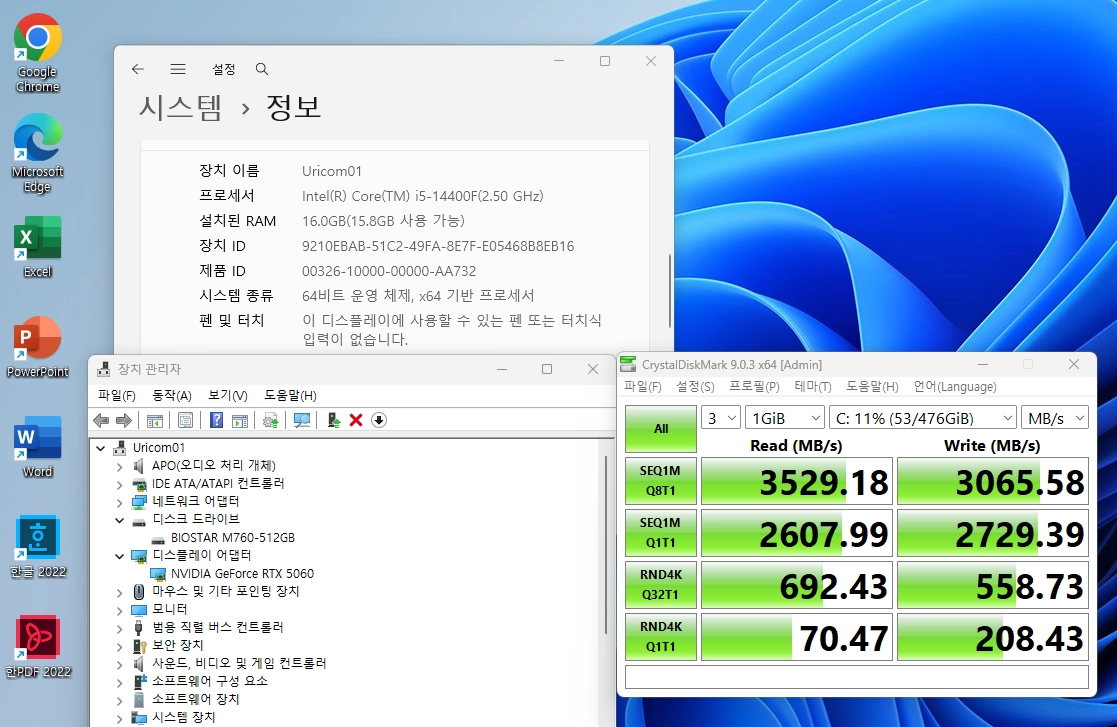The image size is (1117, 727).
Task: Click SEQ1M Q8T1 read value 3529.18
Action: coord(796,481)
